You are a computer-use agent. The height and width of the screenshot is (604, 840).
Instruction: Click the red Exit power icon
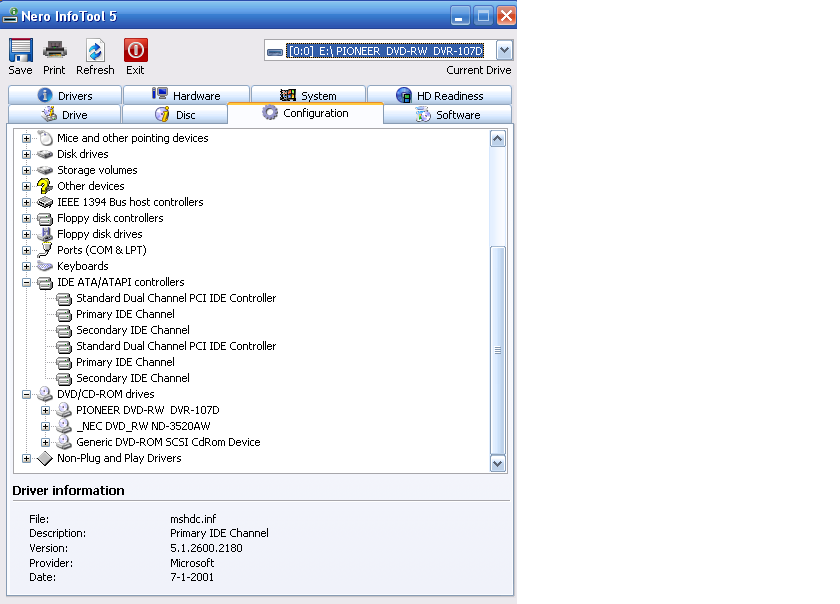136,50
